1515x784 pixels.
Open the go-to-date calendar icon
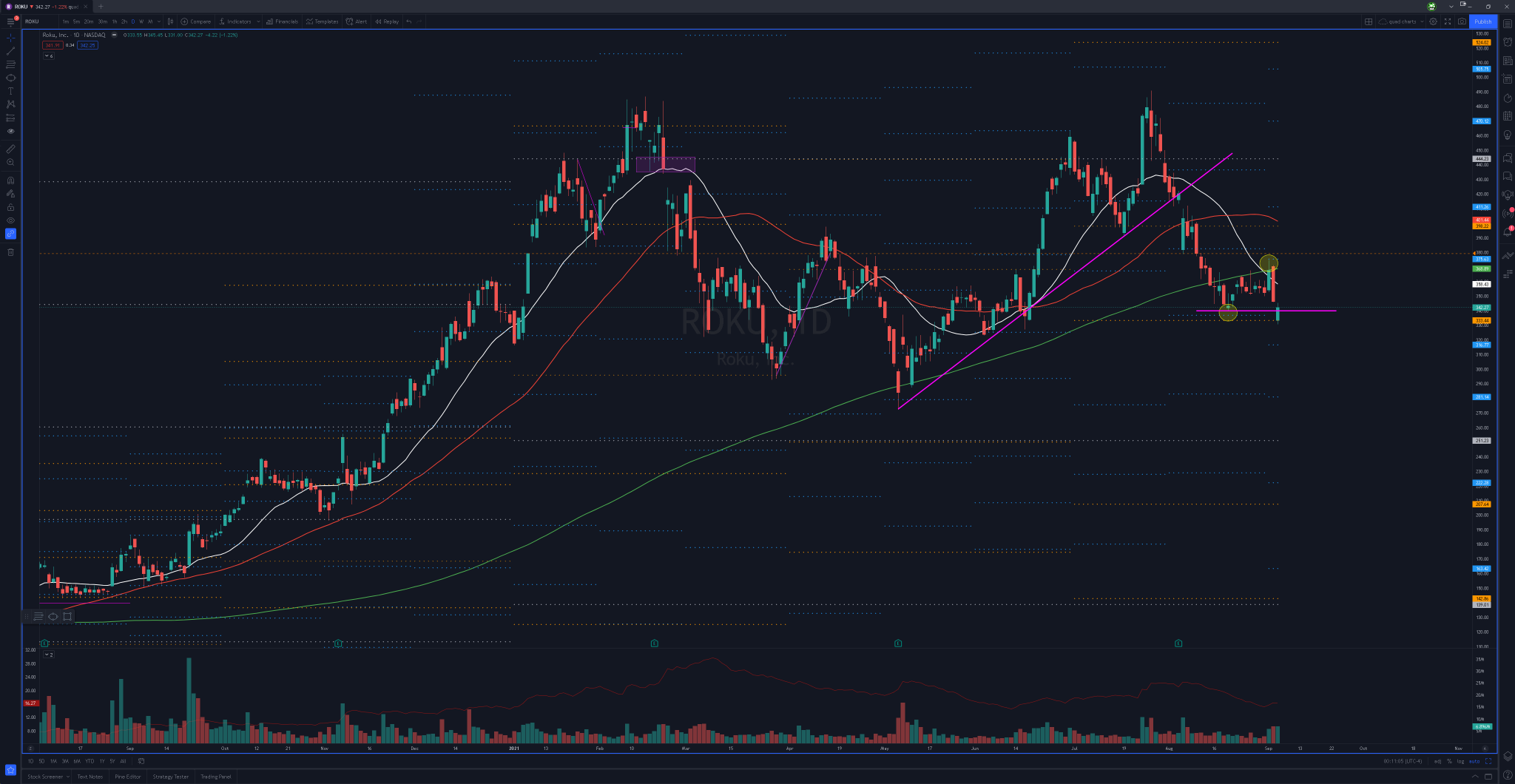coord(141,761)
